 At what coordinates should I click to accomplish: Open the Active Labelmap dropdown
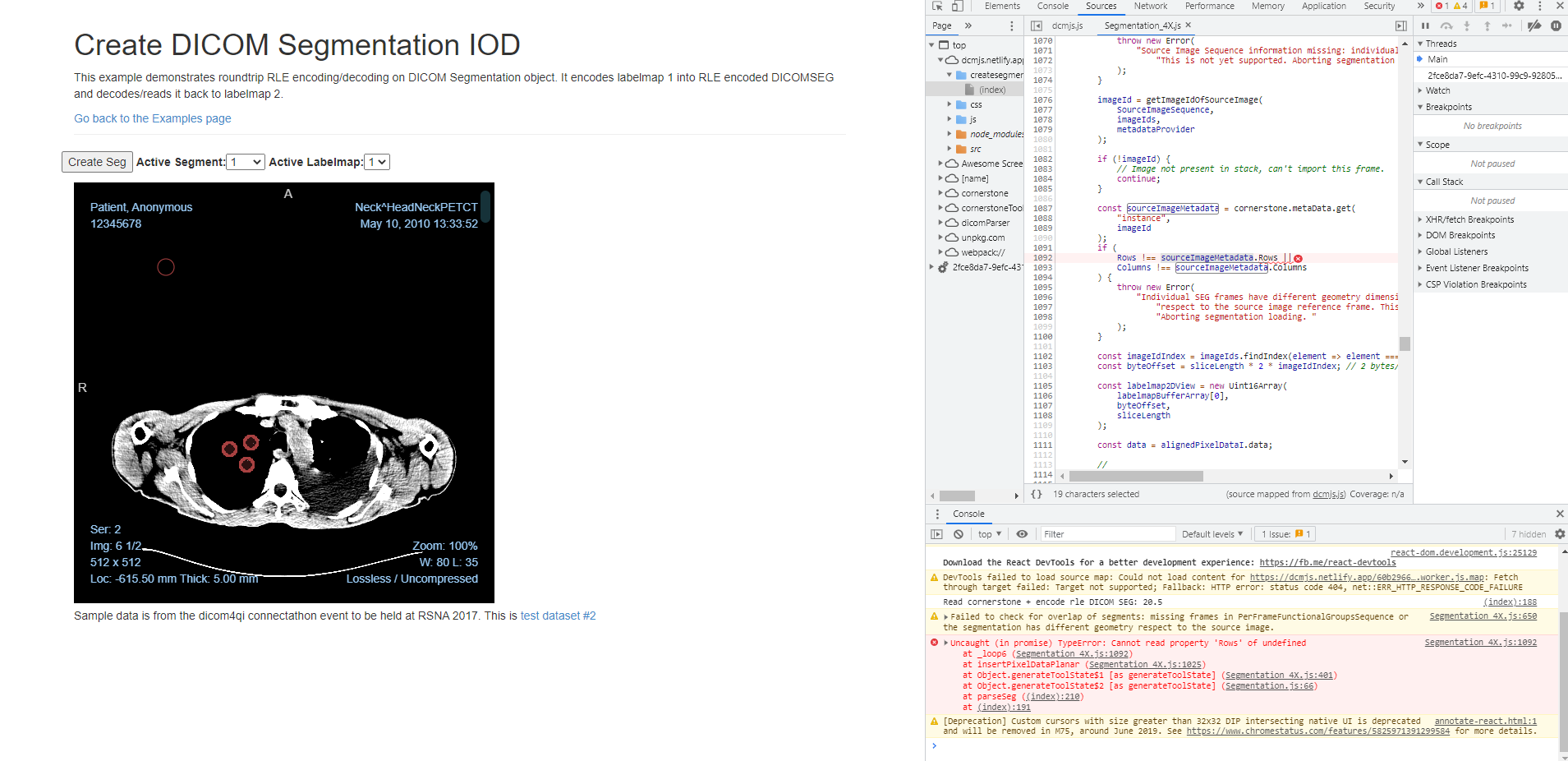[377, 162]
